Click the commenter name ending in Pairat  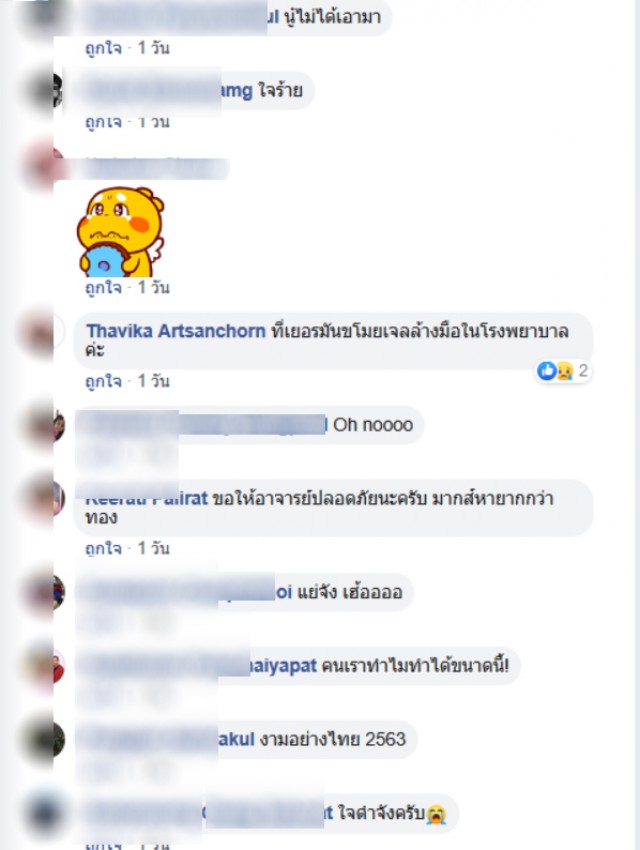[146, 498]
